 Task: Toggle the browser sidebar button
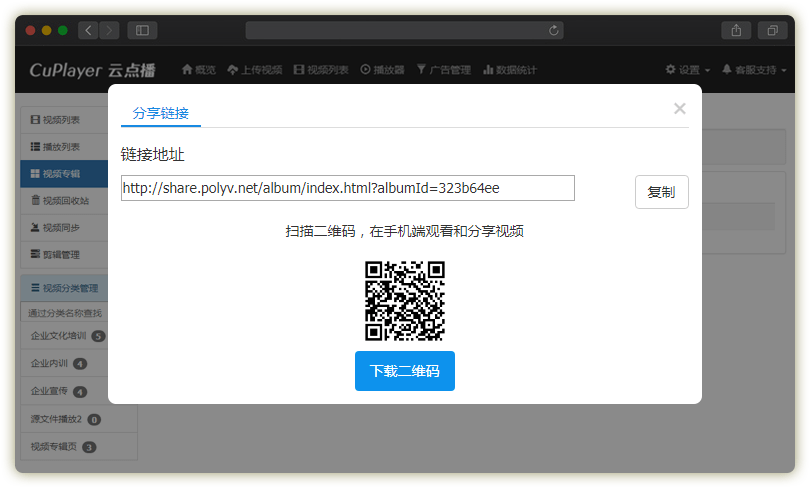pyautogui.click(x=141, y=30)
